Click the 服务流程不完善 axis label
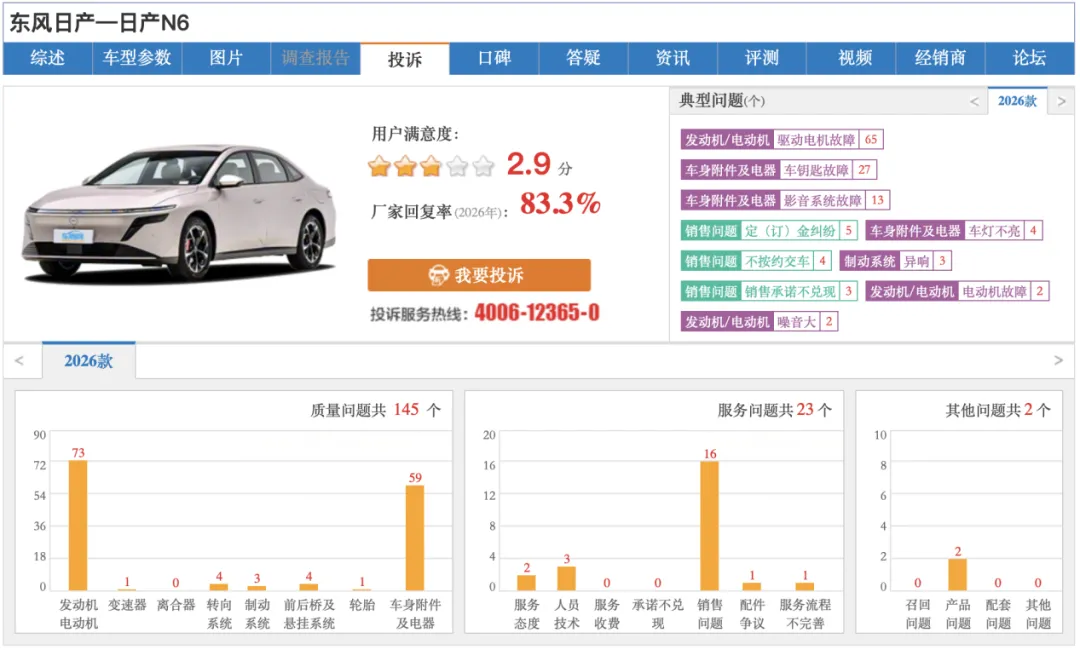Viewport: 1080px width, 650px height. coord(805,614)
